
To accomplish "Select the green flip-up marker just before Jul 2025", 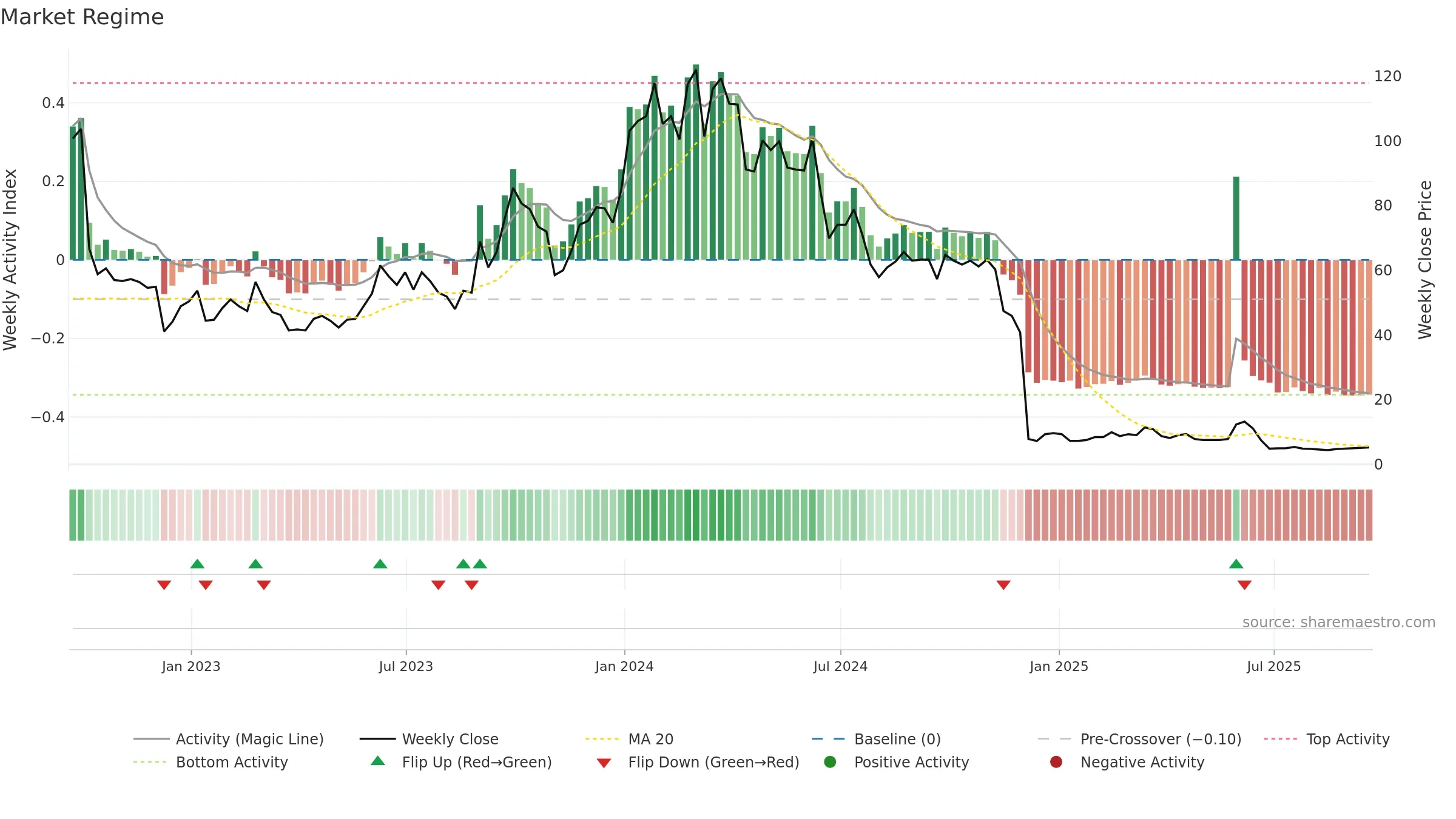I will [x=1236, y=564].
